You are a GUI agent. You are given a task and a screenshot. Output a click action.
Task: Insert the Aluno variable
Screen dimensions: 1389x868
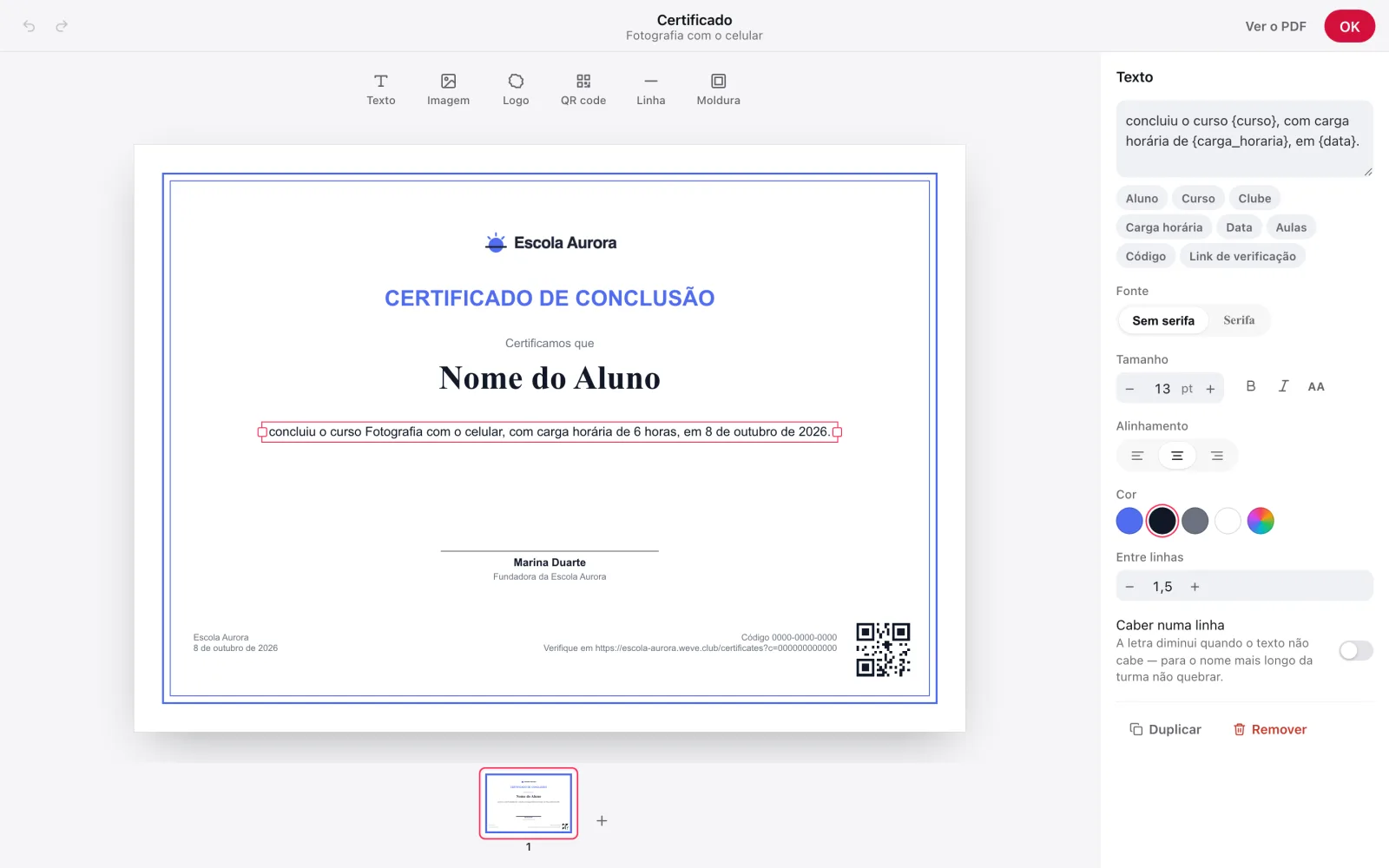[1142, 198]
